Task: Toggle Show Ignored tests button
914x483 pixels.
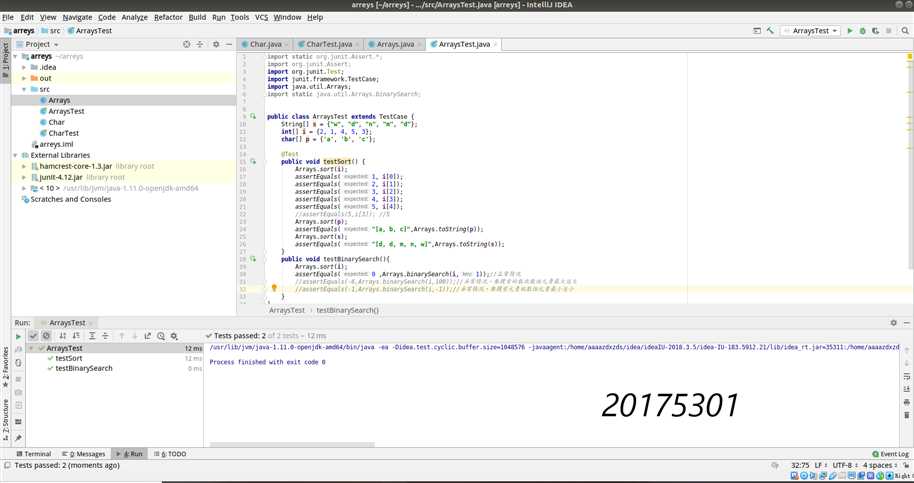Action: tap(46, 336)
